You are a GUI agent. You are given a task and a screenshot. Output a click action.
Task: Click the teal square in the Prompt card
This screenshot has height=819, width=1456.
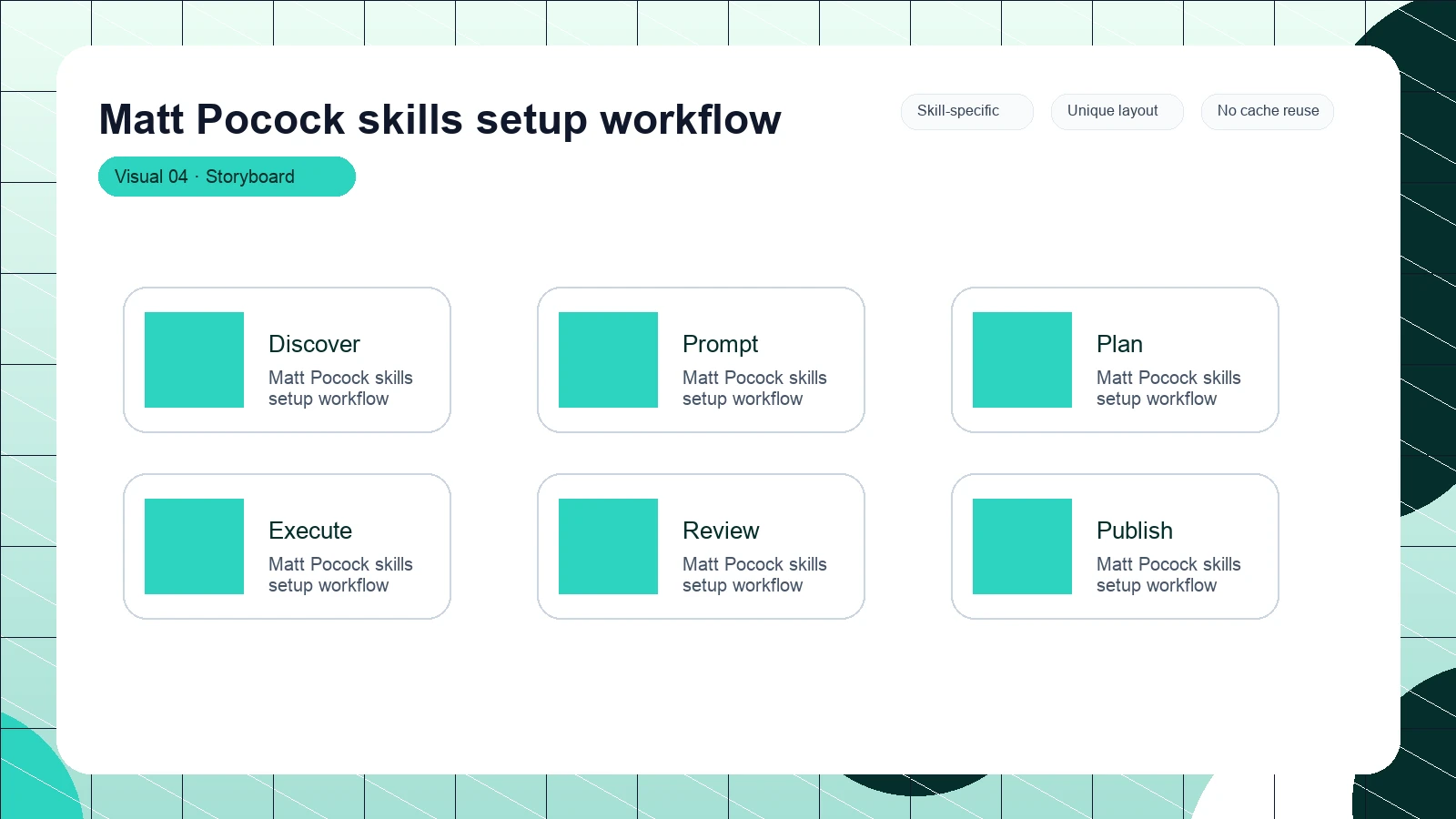click(608, 359)
